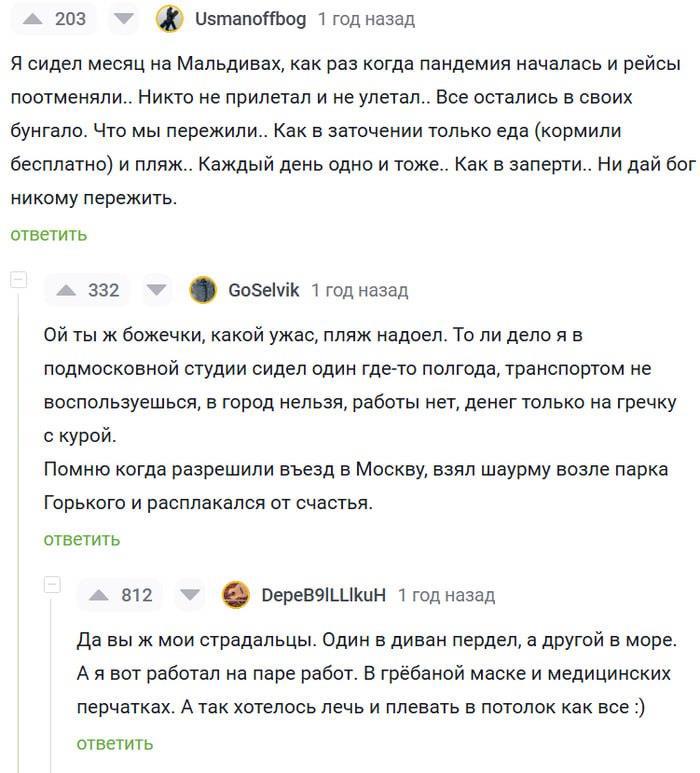The height and width of the screenshot is (773, 700).
Task: Downvote Usmanoffbog's comment
Action: point(123,19)
